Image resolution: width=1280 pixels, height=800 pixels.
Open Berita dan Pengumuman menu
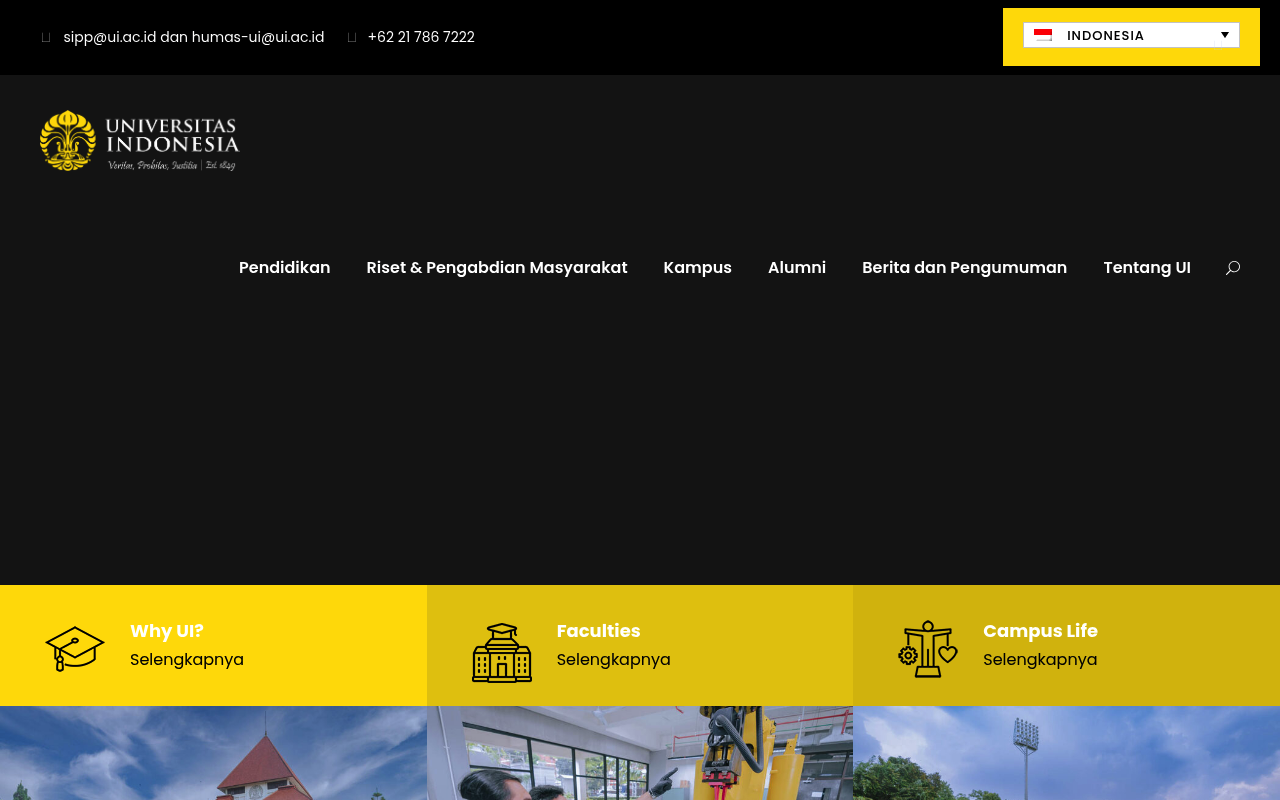coord(965,268)
